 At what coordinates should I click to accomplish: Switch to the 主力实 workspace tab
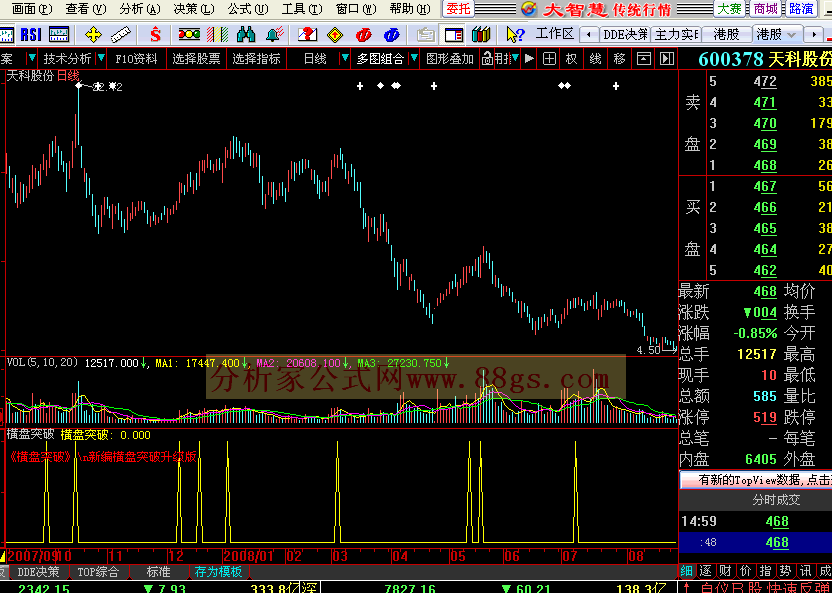[677, 34]
